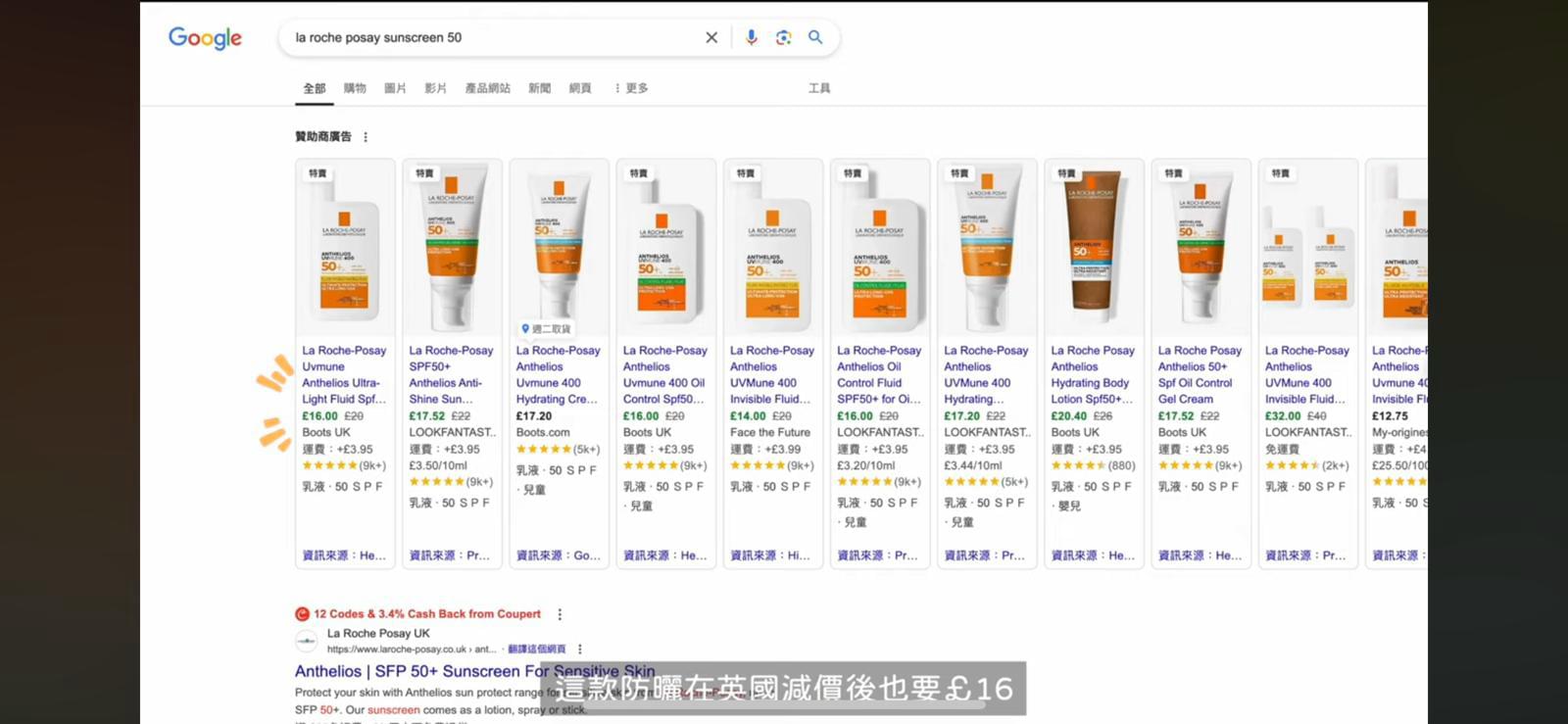Open the Spf Oil Control Gel Cream image

pos(1200,248)
